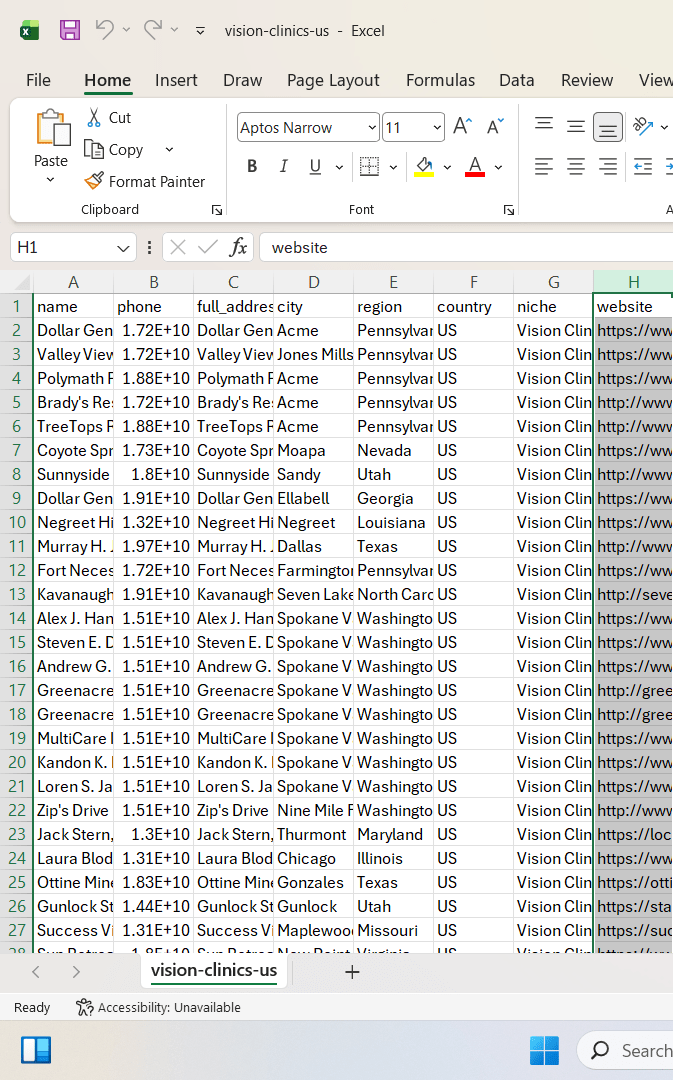This screenshot has height=1080, width=673.
Task: Open the Review ribbon tab
Action: pos(587,80)
